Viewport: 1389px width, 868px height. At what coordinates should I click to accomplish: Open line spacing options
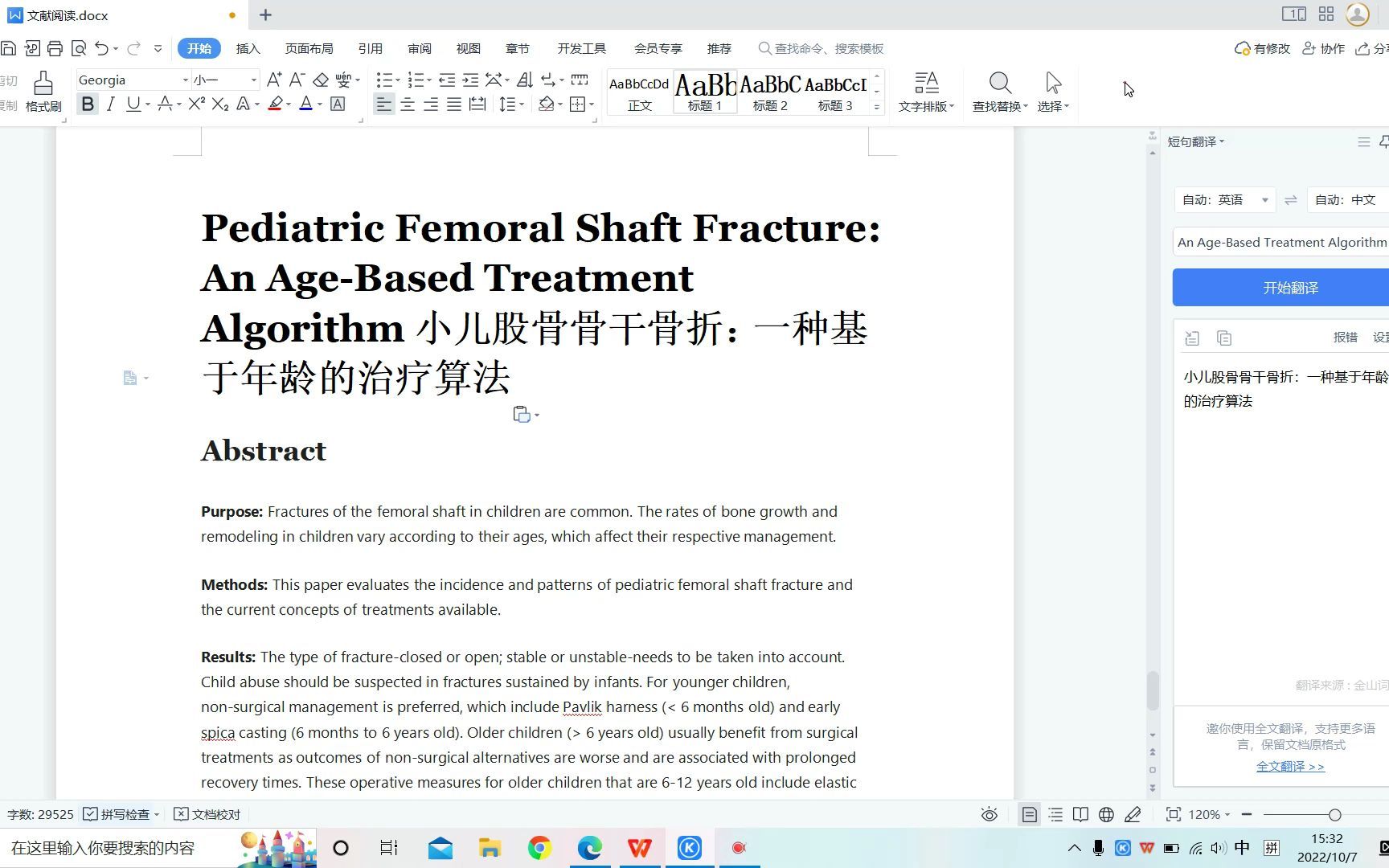point(511,104)
